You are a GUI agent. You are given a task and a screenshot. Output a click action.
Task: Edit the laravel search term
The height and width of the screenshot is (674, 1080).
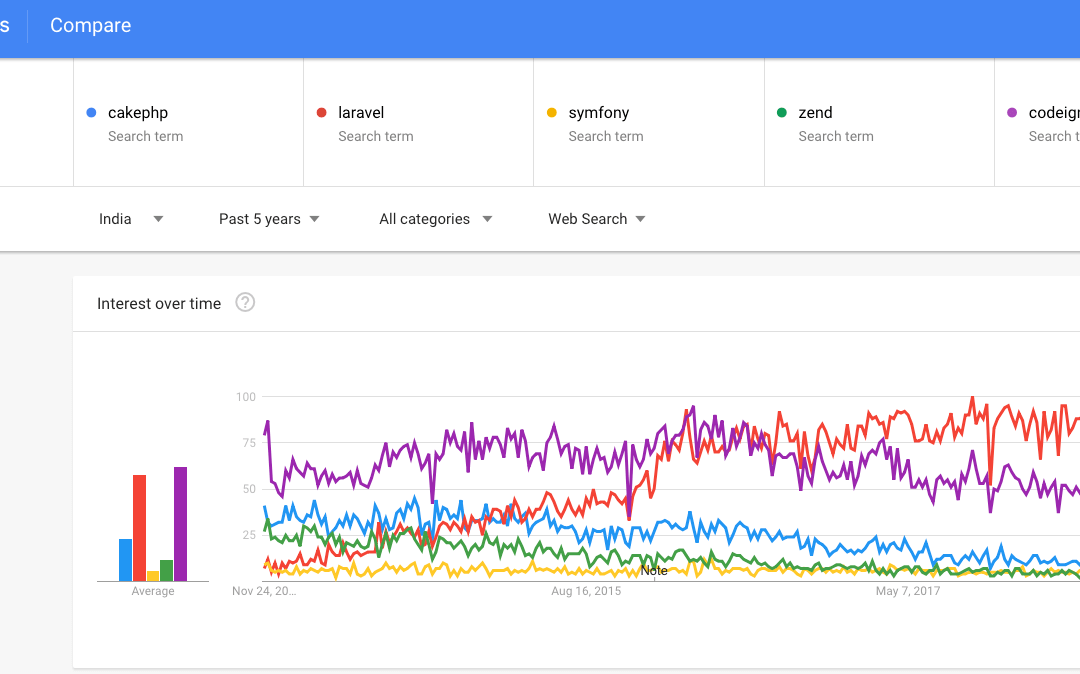361,113
